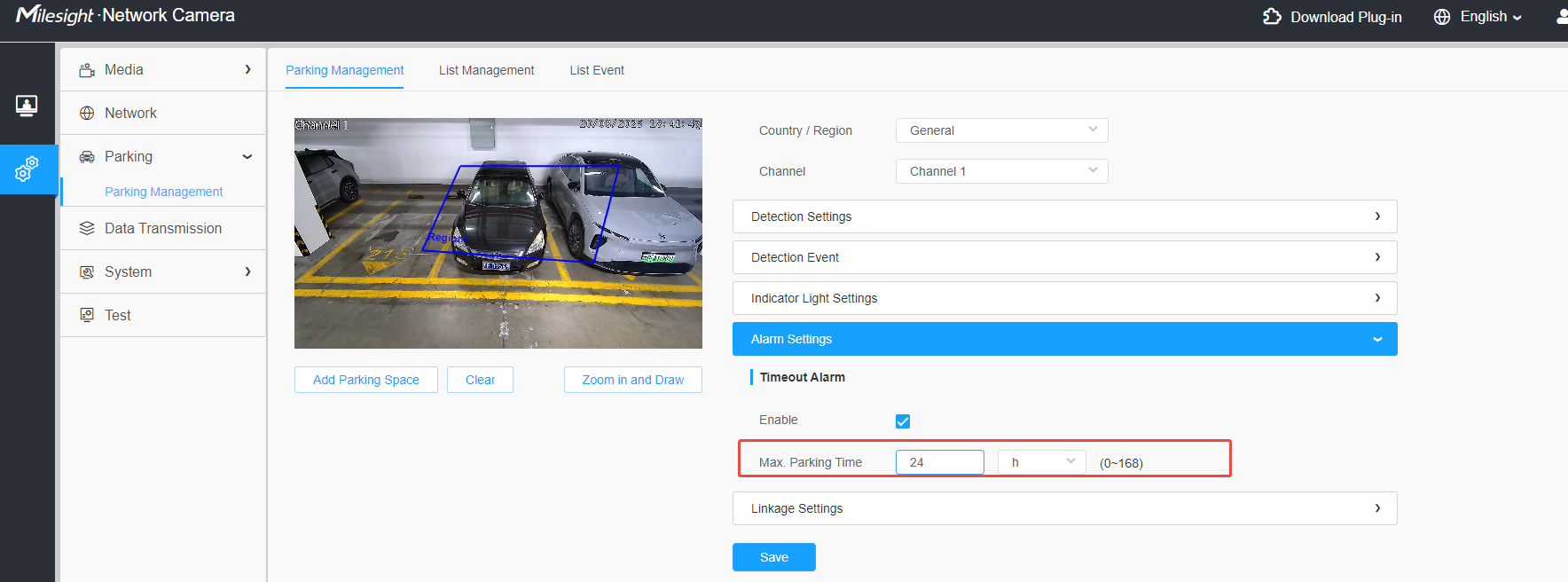Open the hours unit dropdown
This screenshot has height=582, width=1568.
click(1042, 462)
